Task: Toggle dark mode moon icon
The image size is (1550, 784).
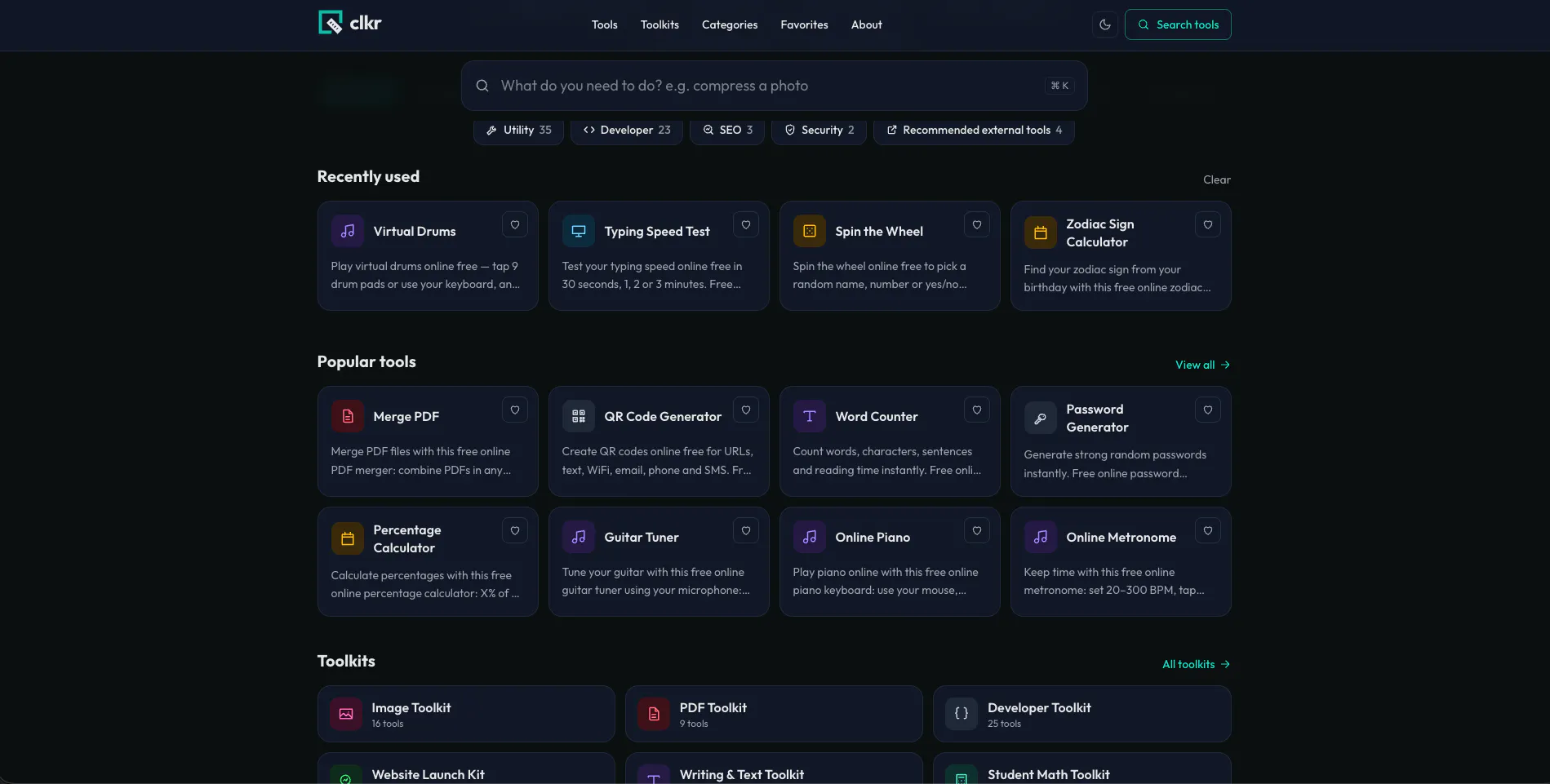Action: 1105,24
